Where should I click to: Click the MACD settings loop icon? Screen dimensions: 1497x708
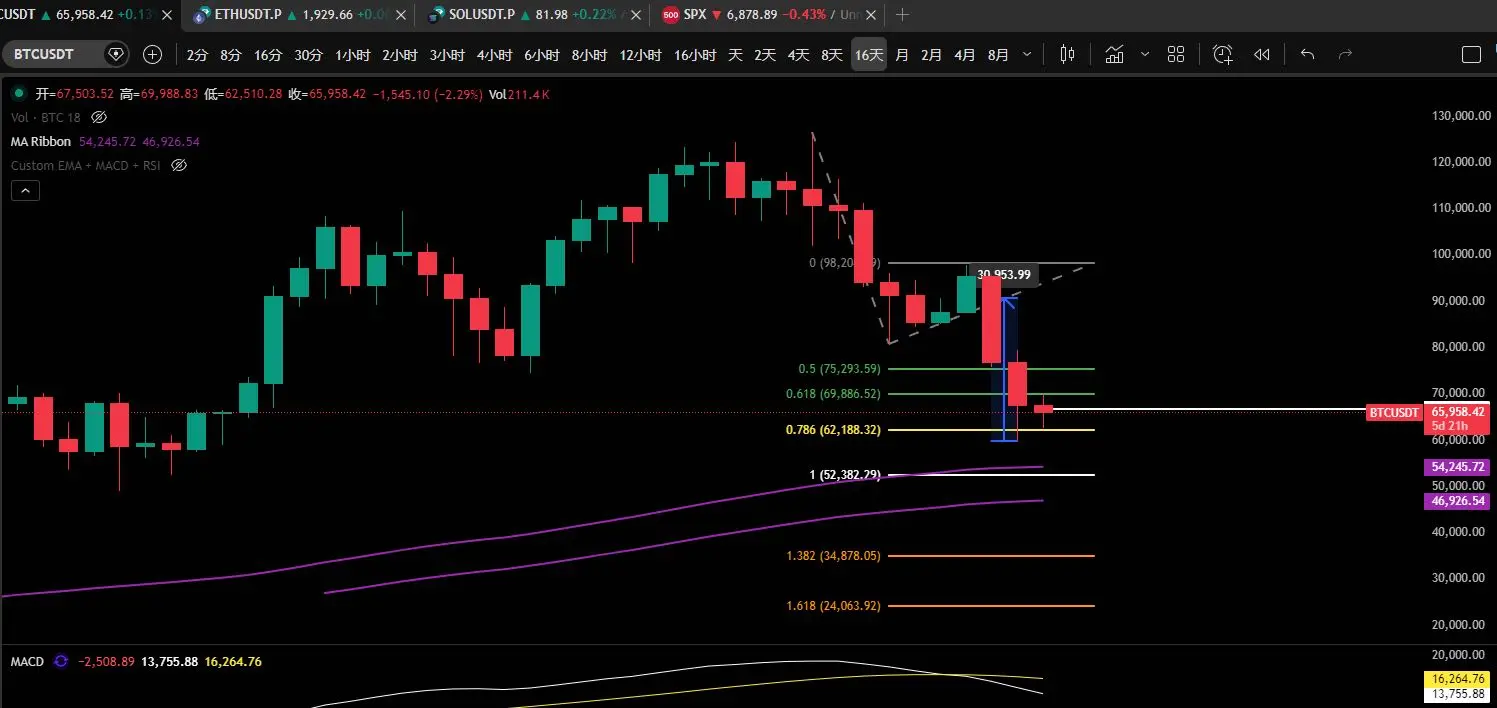61,662
